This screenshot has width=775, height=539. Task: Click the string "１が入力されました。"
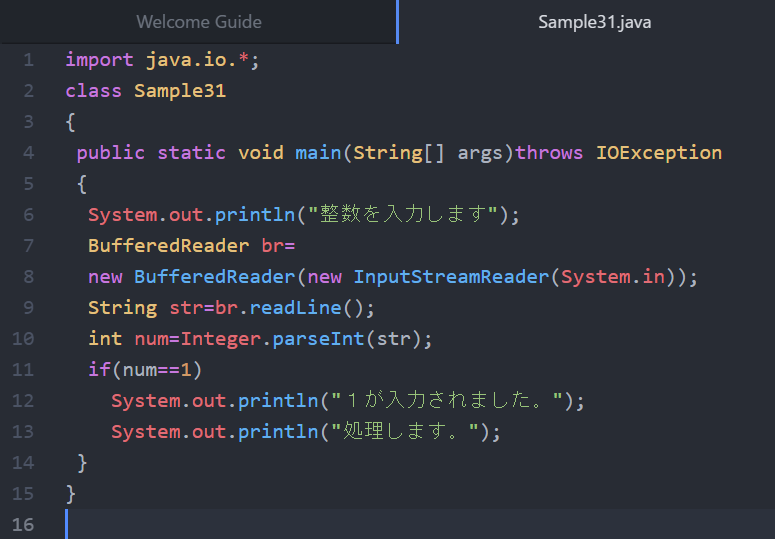[447, 400]
